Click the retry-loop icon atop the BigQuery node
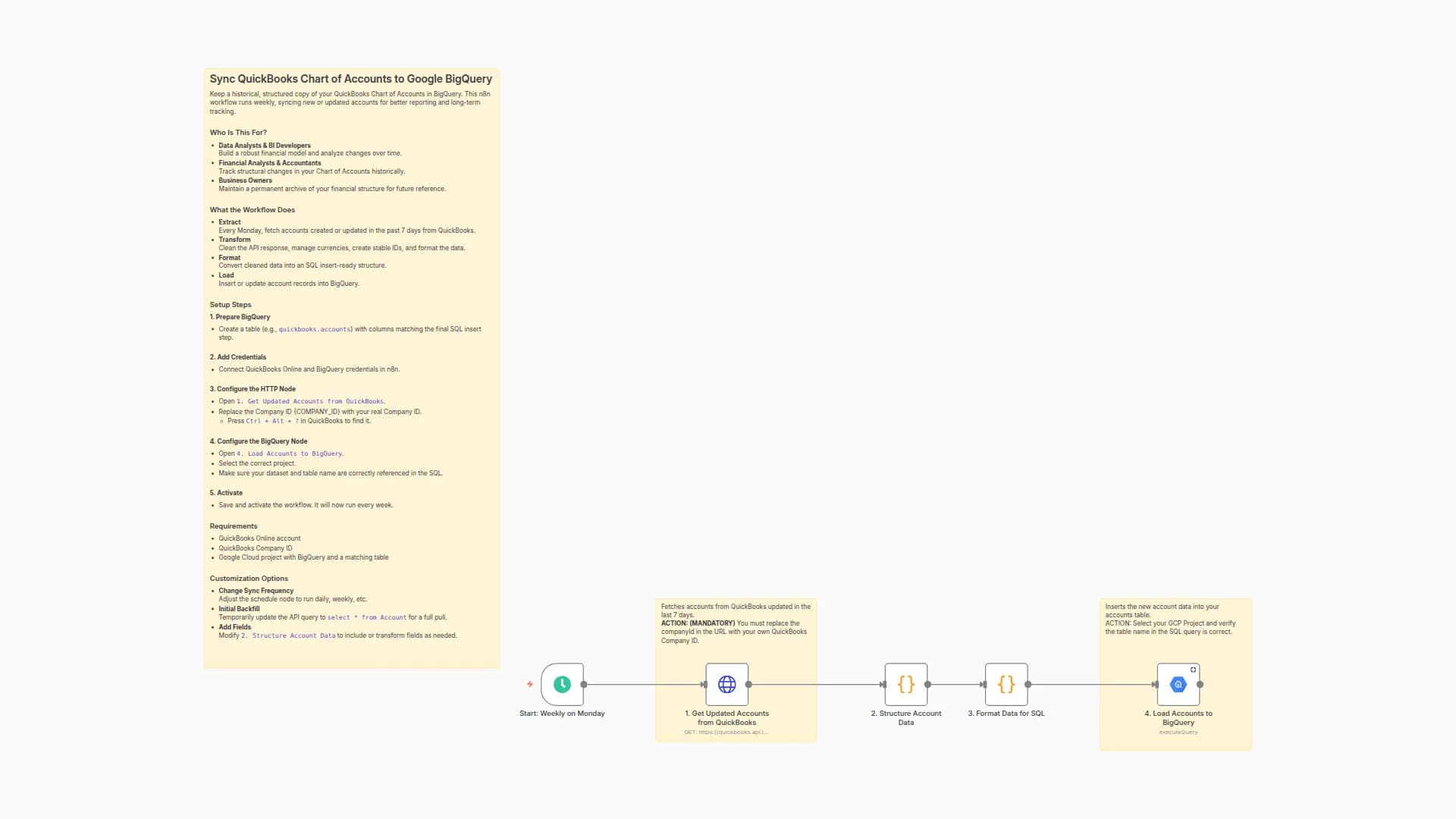This screenshot has width=1456, height=819. (x=1193, y=669)
